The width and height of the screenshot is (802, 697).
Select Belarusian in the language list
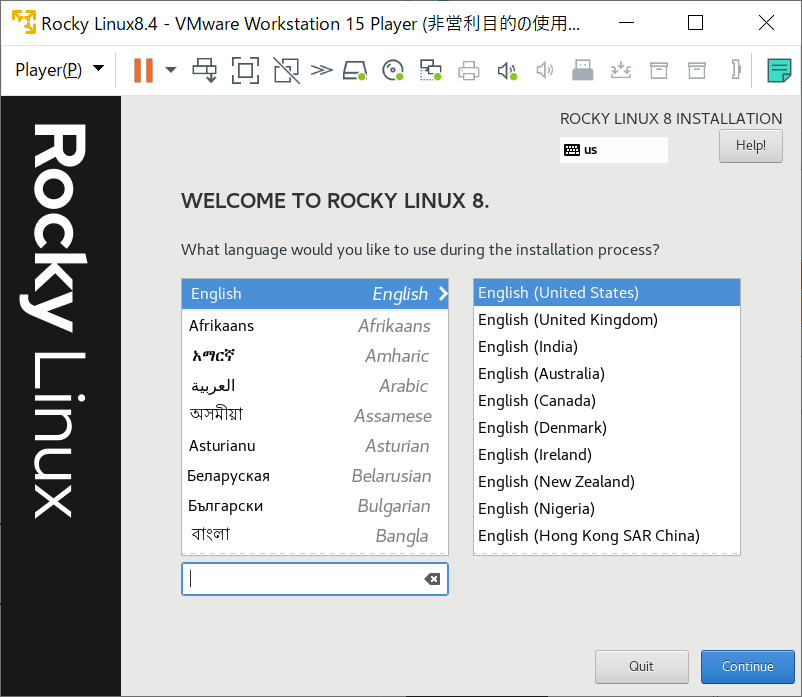click(315, 476)
